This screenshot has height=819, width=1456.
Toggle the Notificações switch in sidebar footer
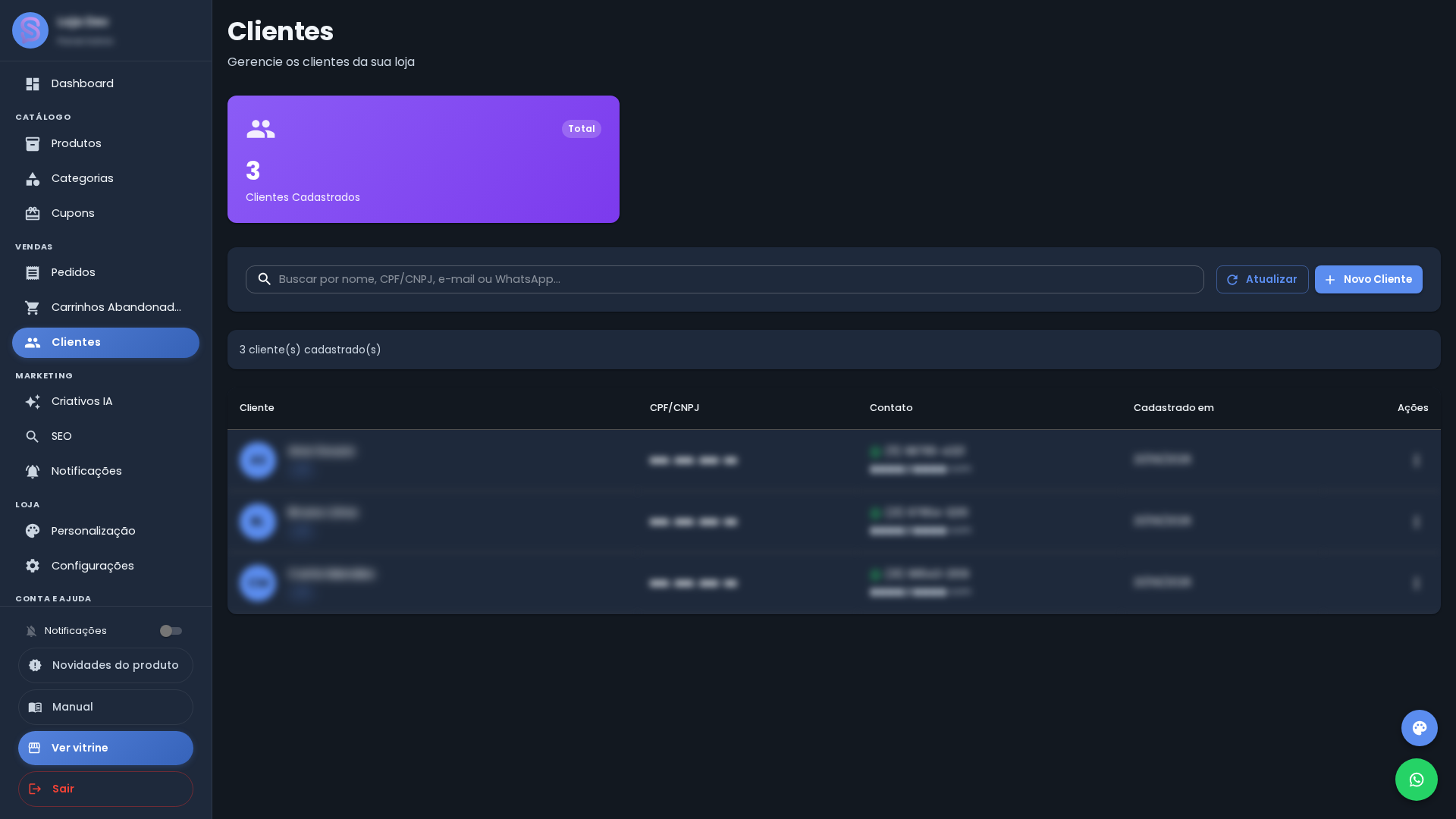[171, 631]
